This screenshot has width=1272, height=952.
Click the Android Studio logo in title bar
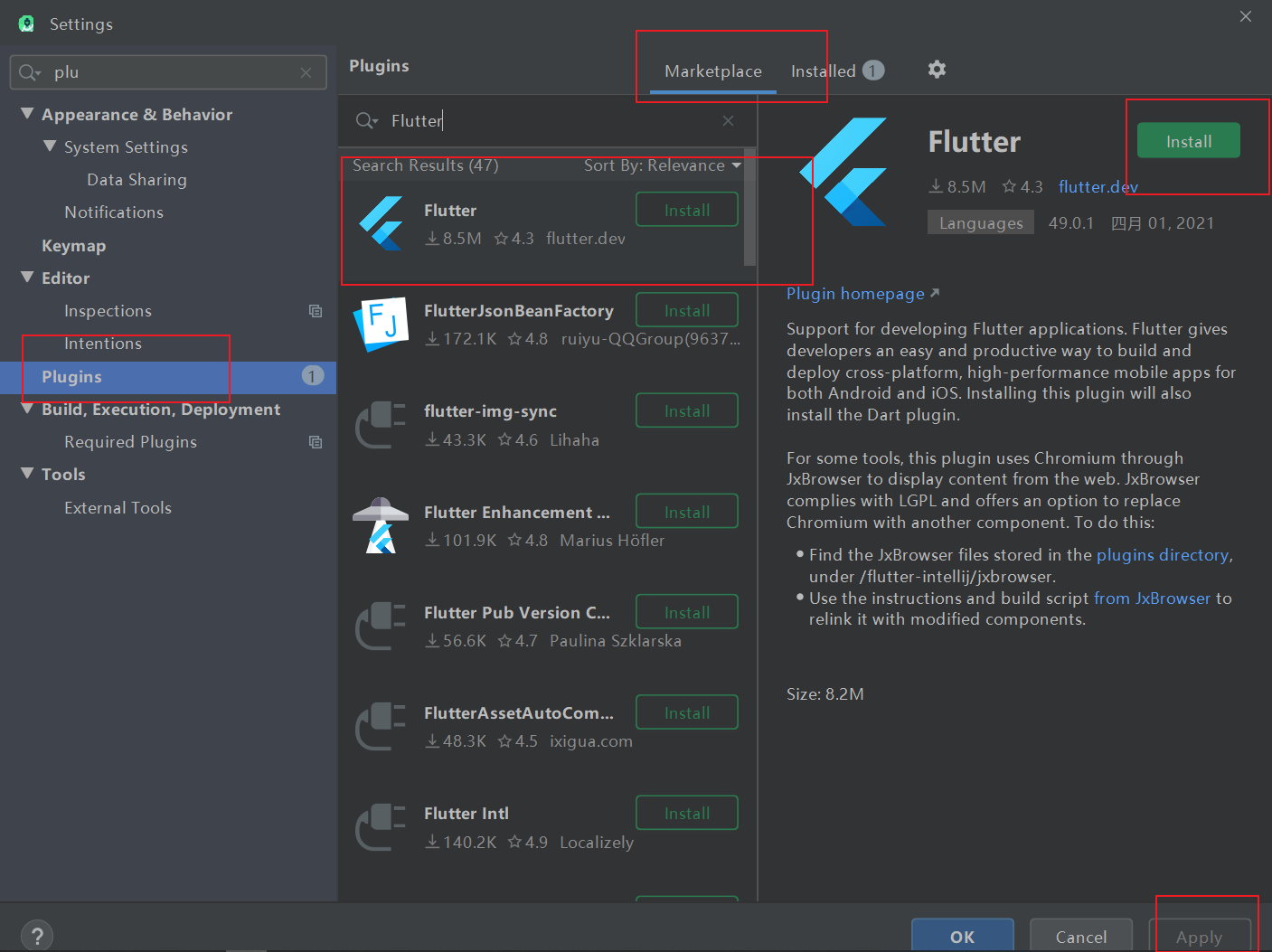26,24
